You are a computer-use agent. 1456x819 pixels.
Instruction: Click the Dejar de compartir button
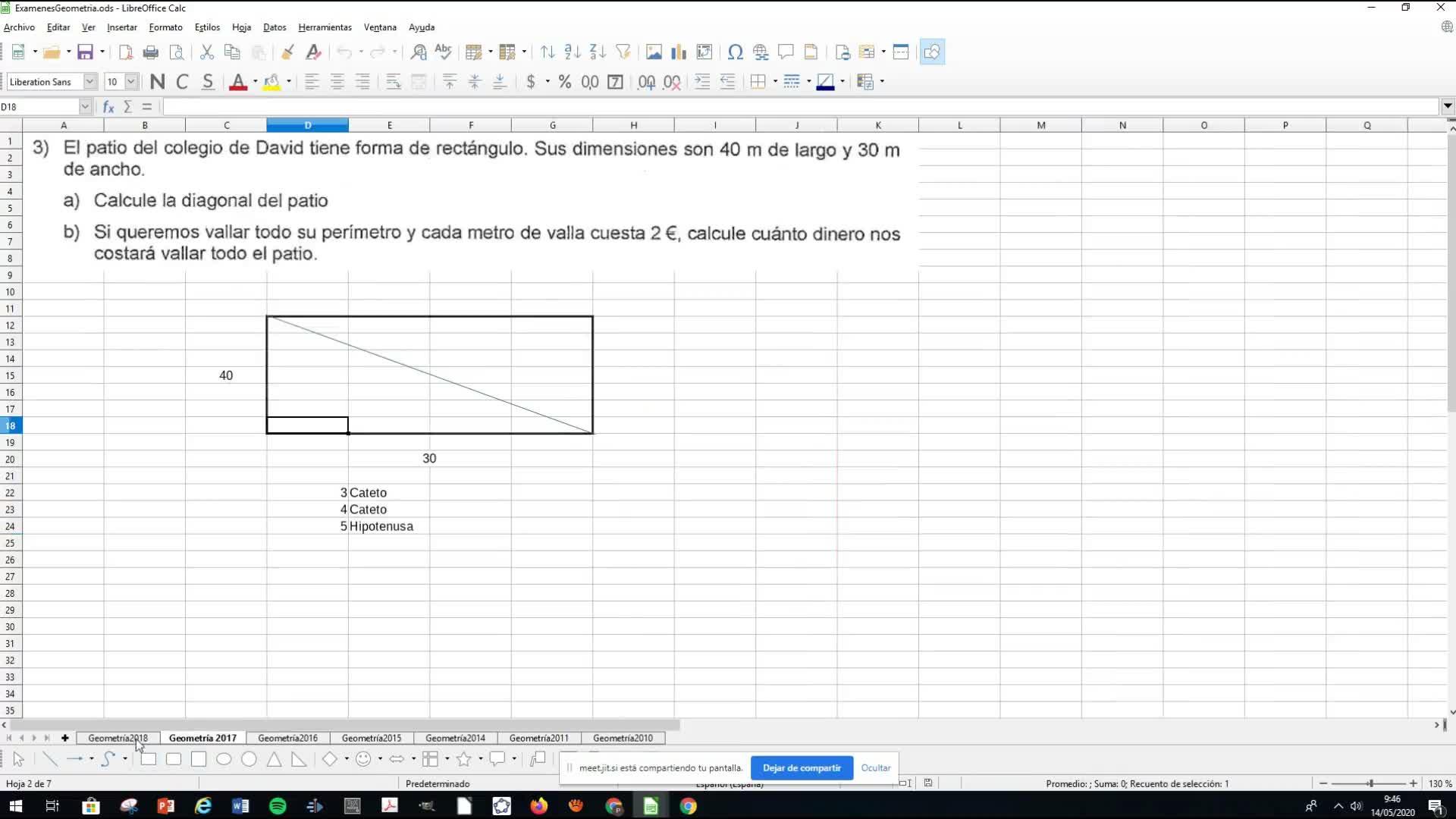pyautogui.click(x=802, y=767)
